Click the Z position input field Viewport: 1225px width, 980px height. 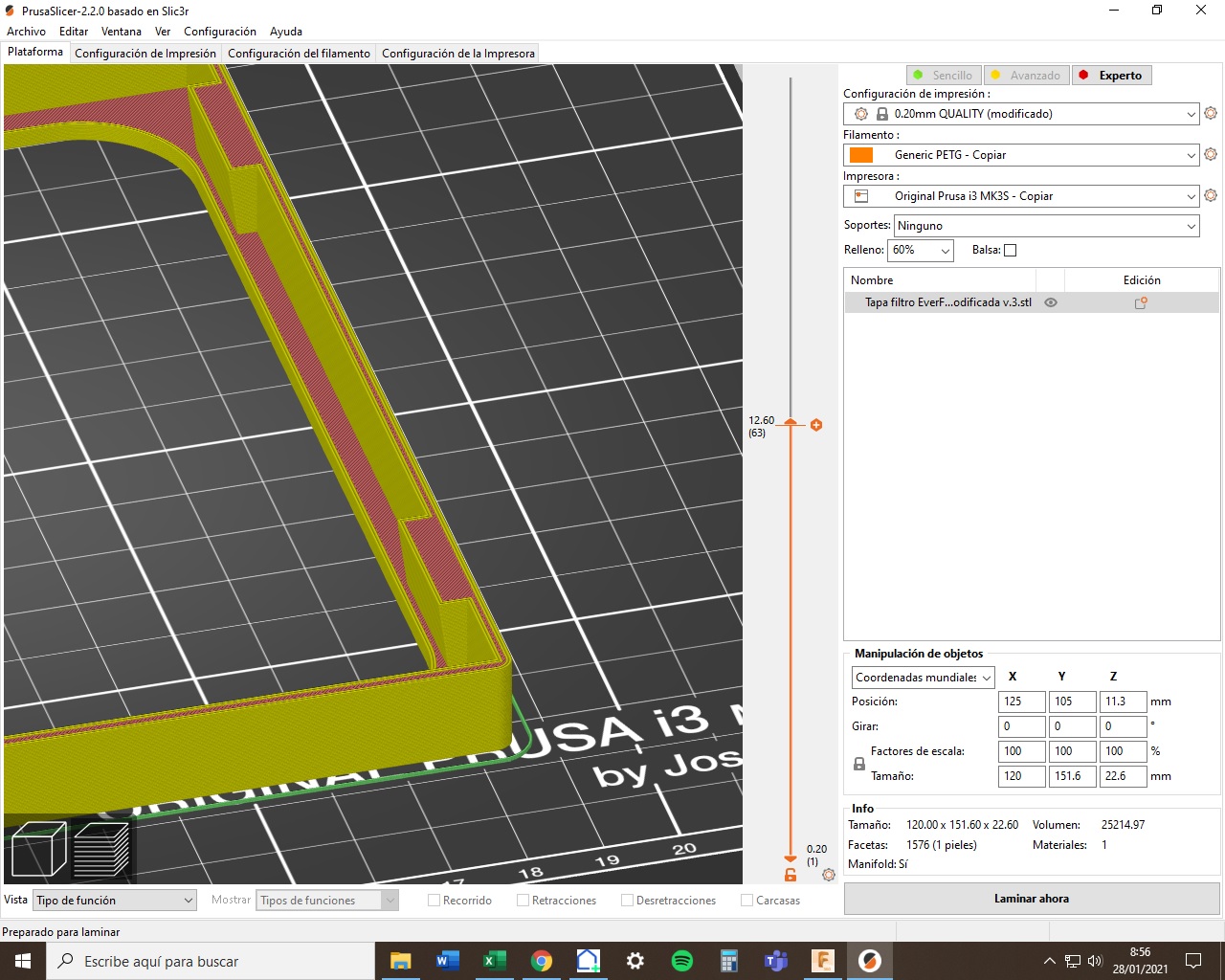coord(1123,702)
